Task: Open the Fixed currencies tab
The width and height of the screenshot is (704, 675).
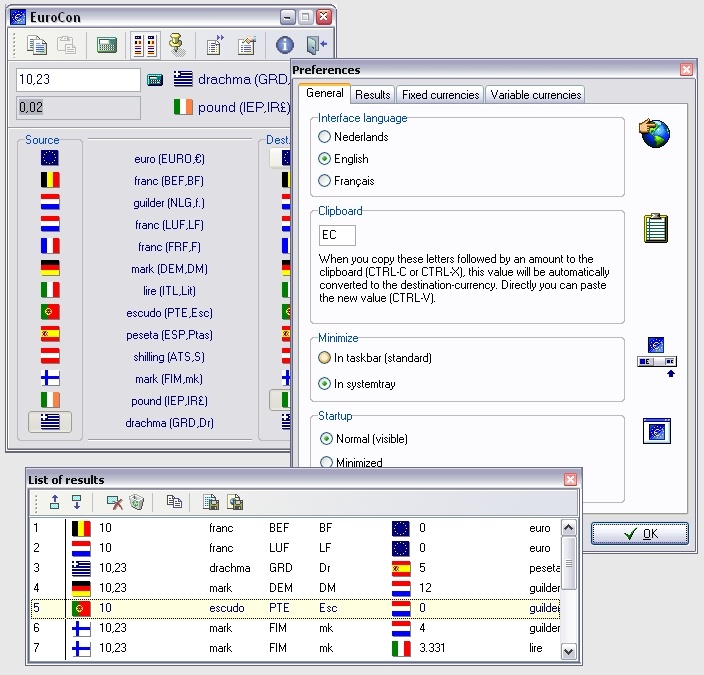Action: point(440,95)
